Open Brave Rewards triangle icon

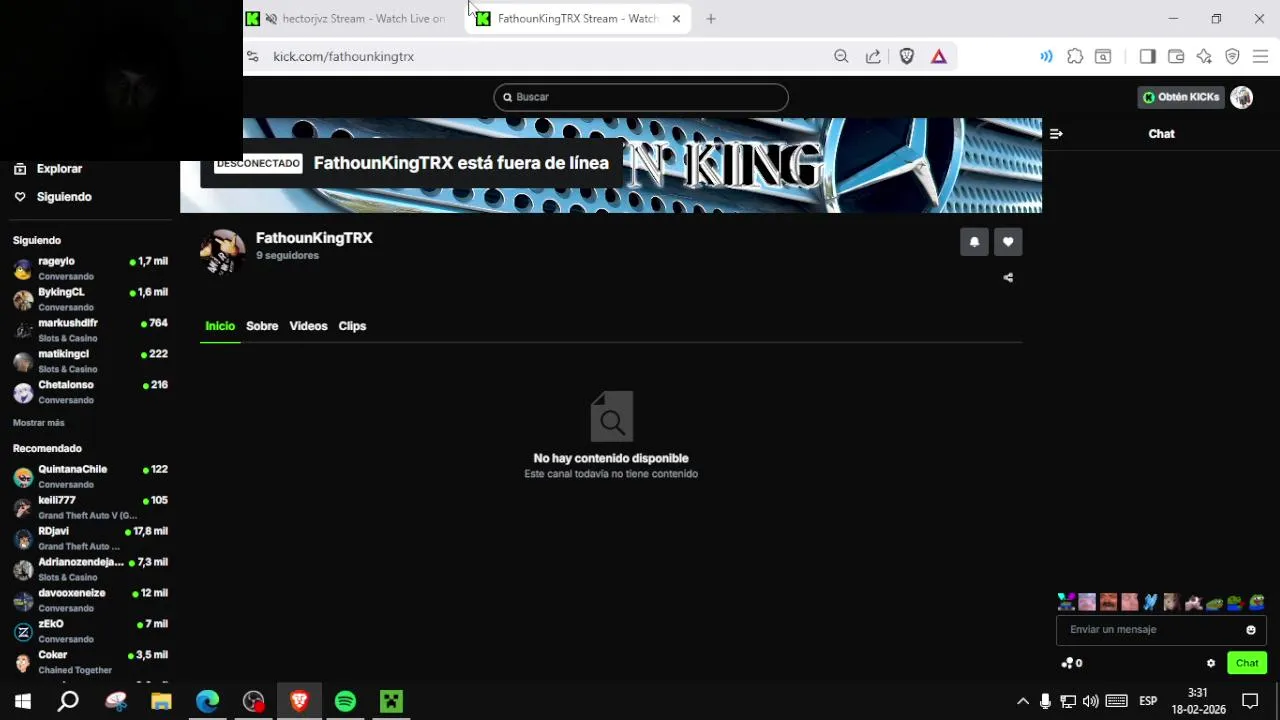(938, 56)
